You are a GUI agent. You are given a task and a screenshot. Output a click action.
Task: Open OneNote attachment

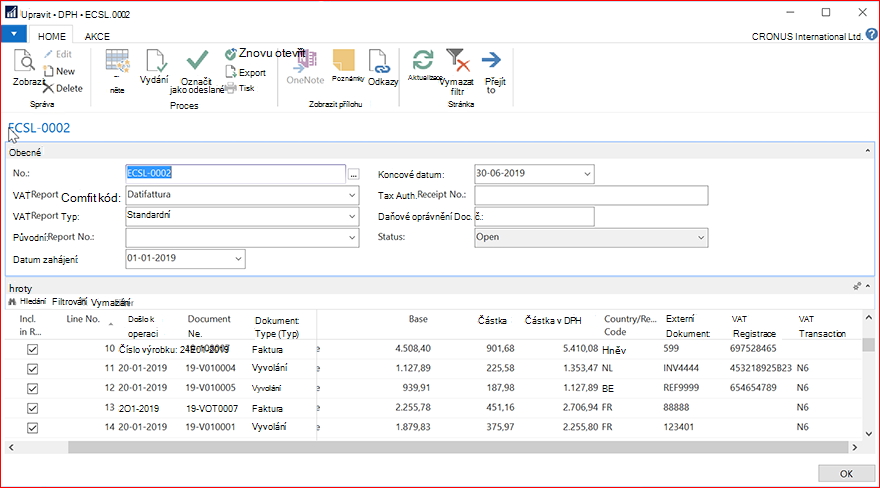(x=305, y=61)
